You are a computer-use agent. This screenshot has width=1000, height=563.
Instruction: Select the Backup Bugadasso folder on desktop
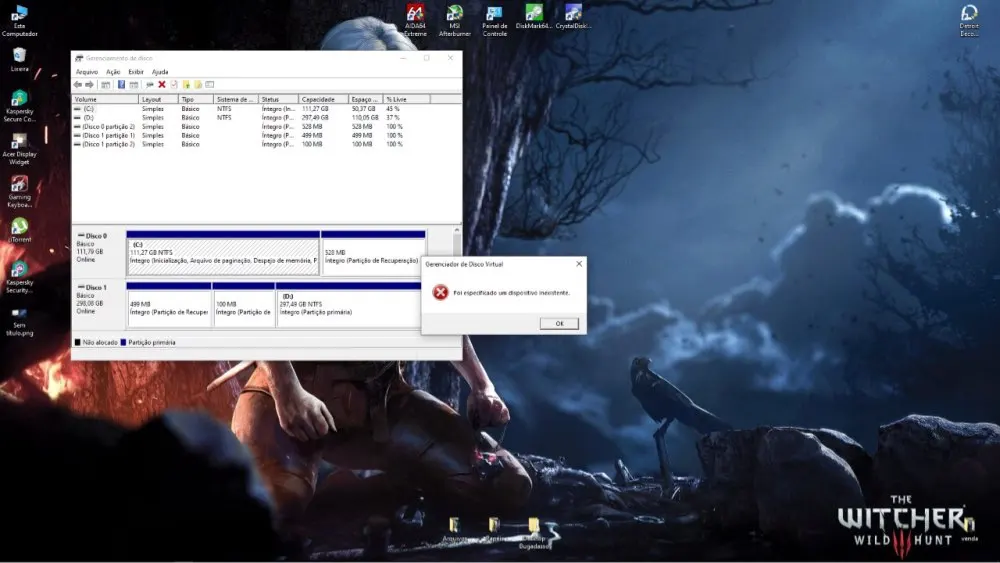coord(534,533)
